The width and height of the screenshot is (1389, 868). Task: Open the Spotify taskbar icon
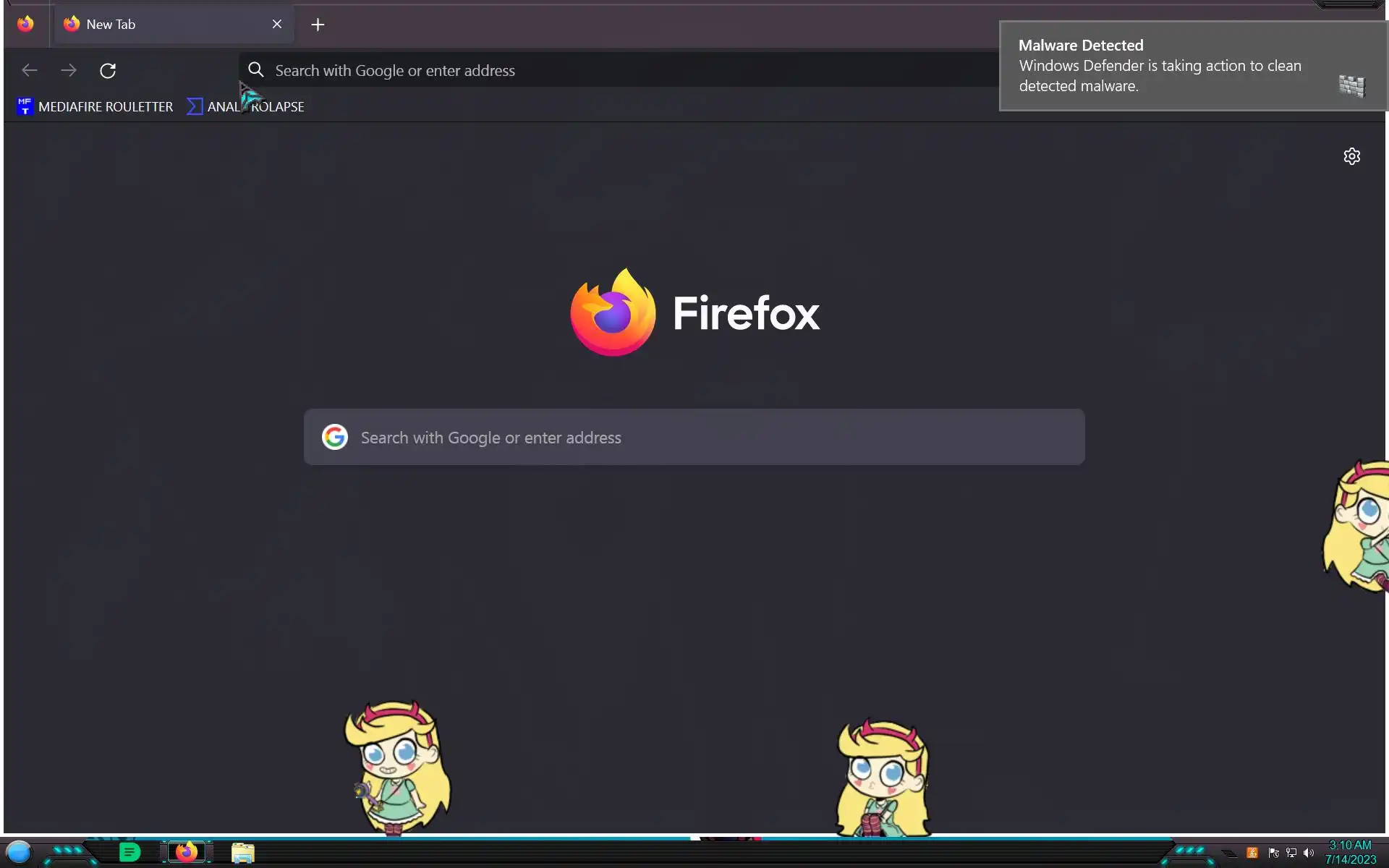coord(129,852)
